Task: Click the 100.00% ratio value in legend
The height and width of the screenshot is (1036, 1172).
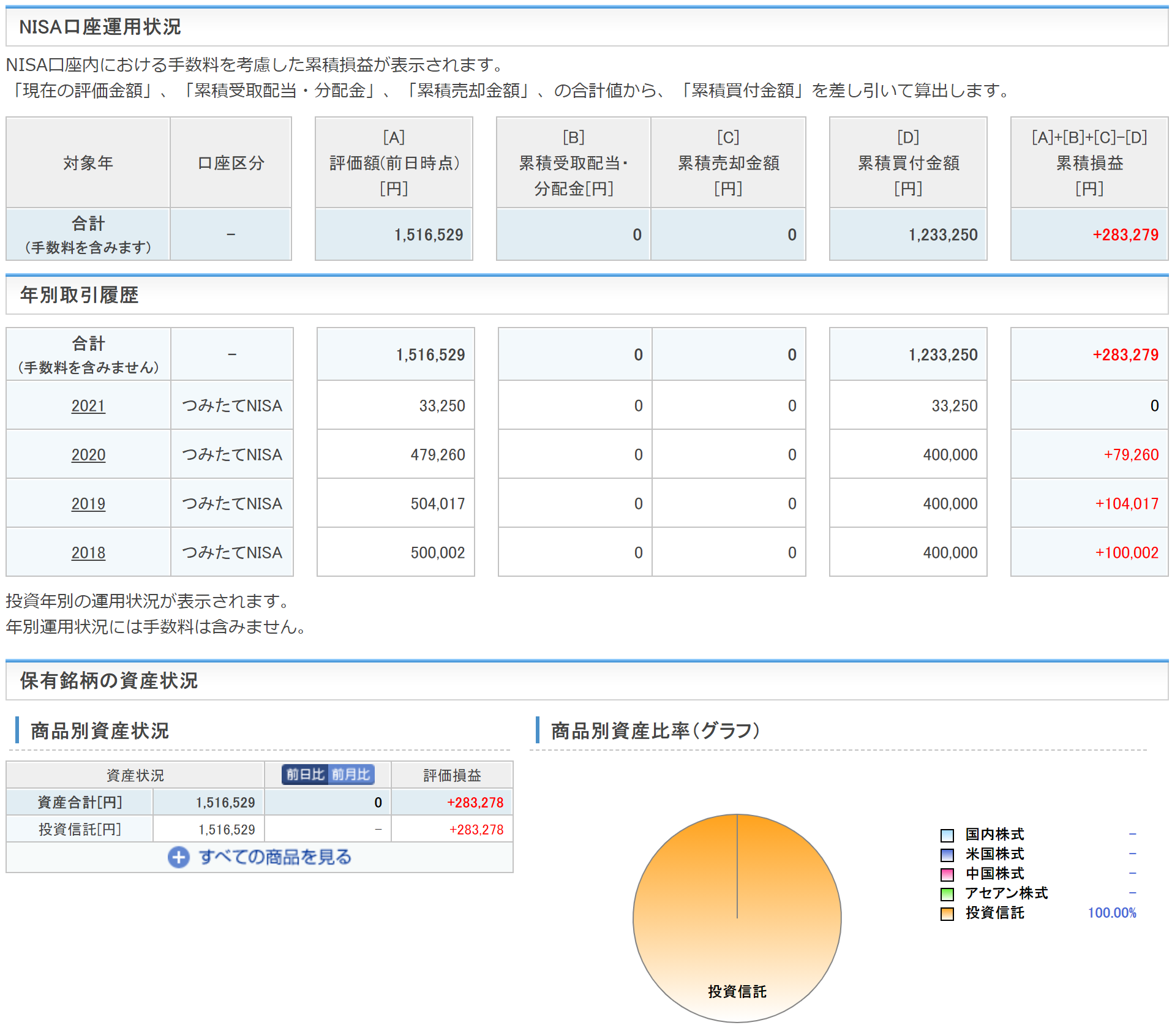Action: click(1111, 913)
